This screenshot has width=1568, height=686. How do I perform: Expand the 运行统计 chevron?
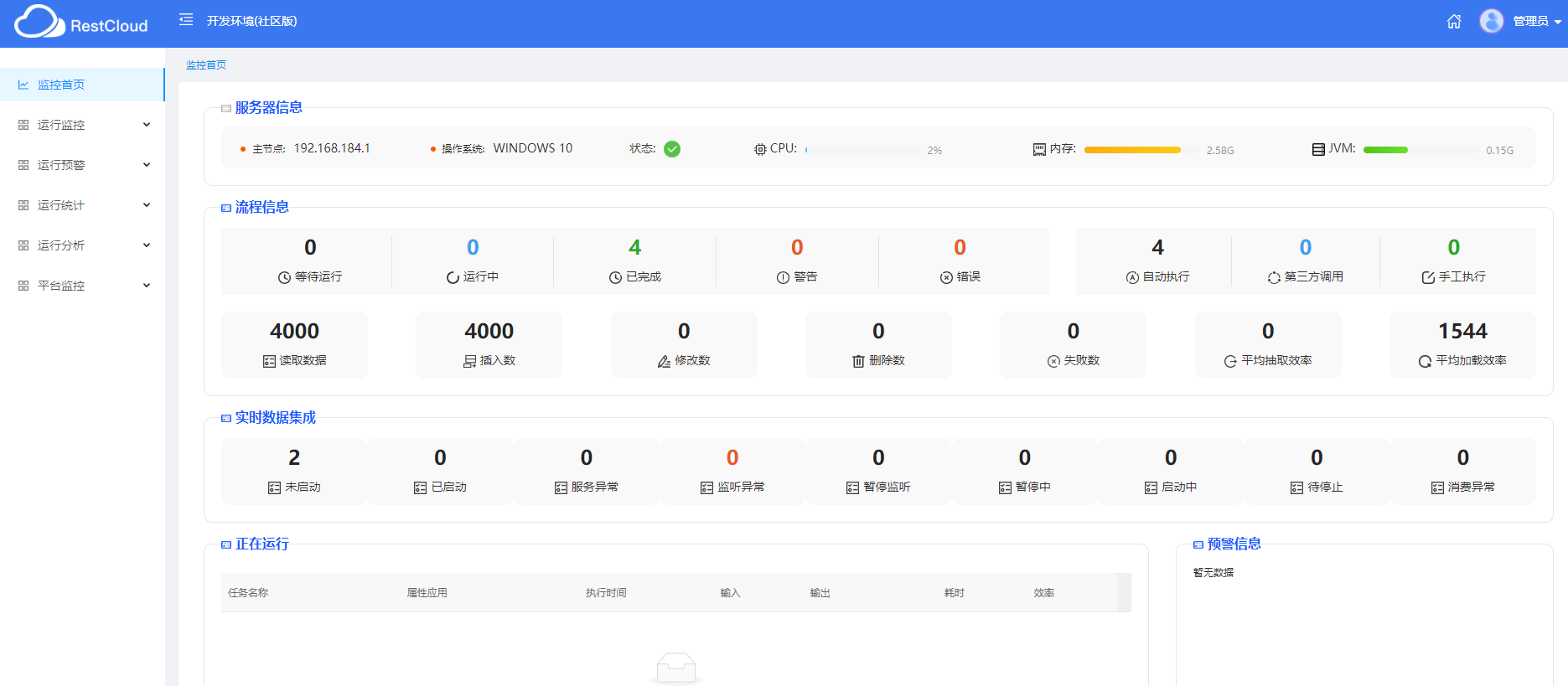point(147,205)
